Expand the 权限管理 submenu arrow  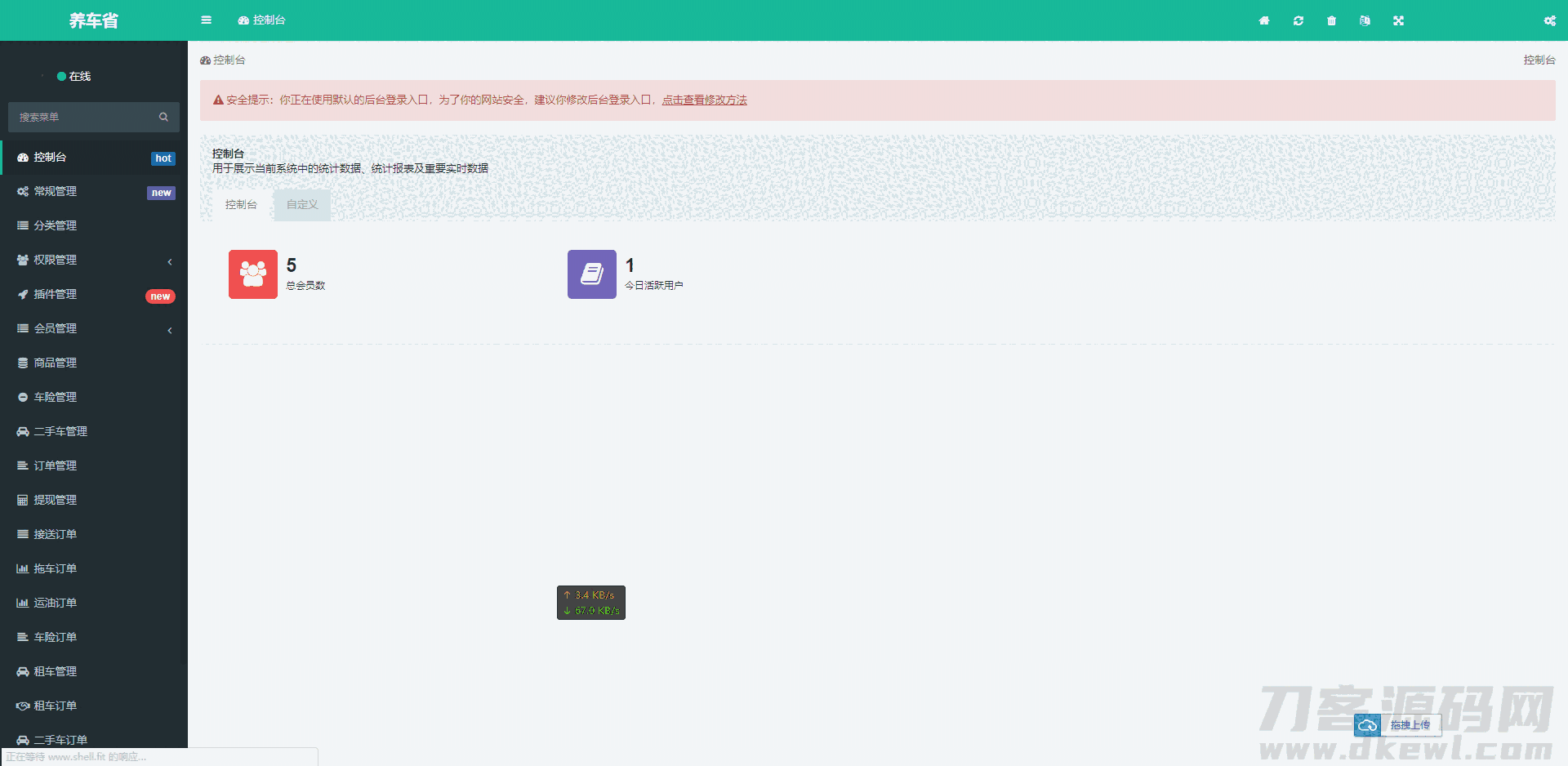point(170,262)
